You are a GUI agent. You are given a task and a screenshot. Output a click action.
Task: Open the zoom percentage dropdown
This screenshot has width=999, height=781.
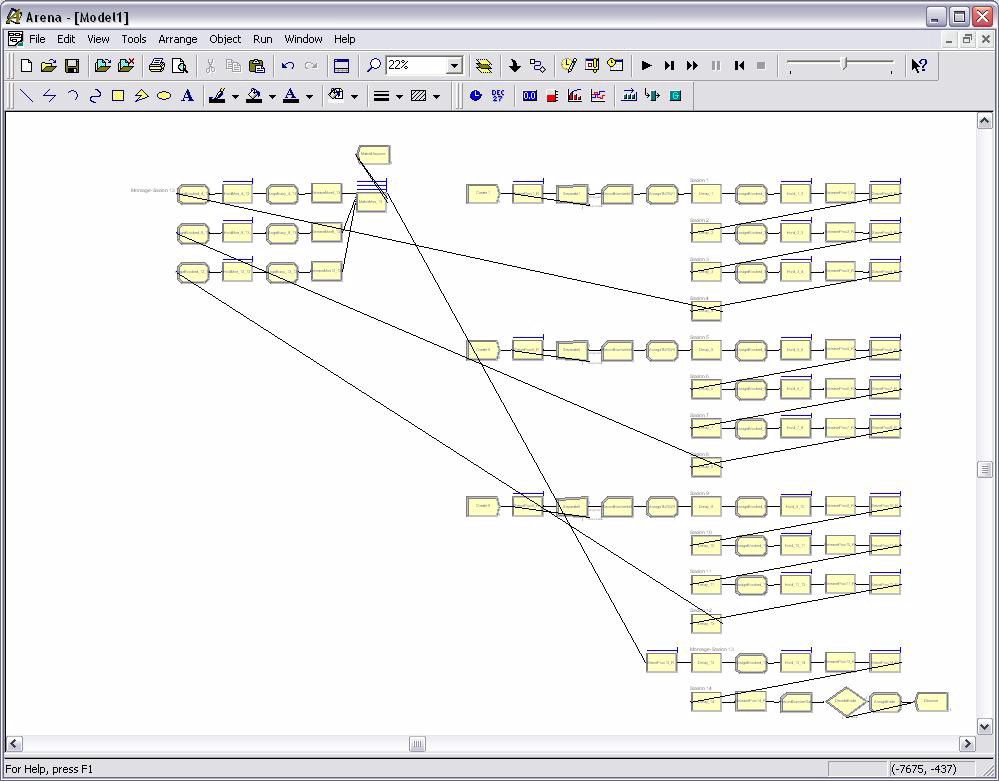(453, 66)
